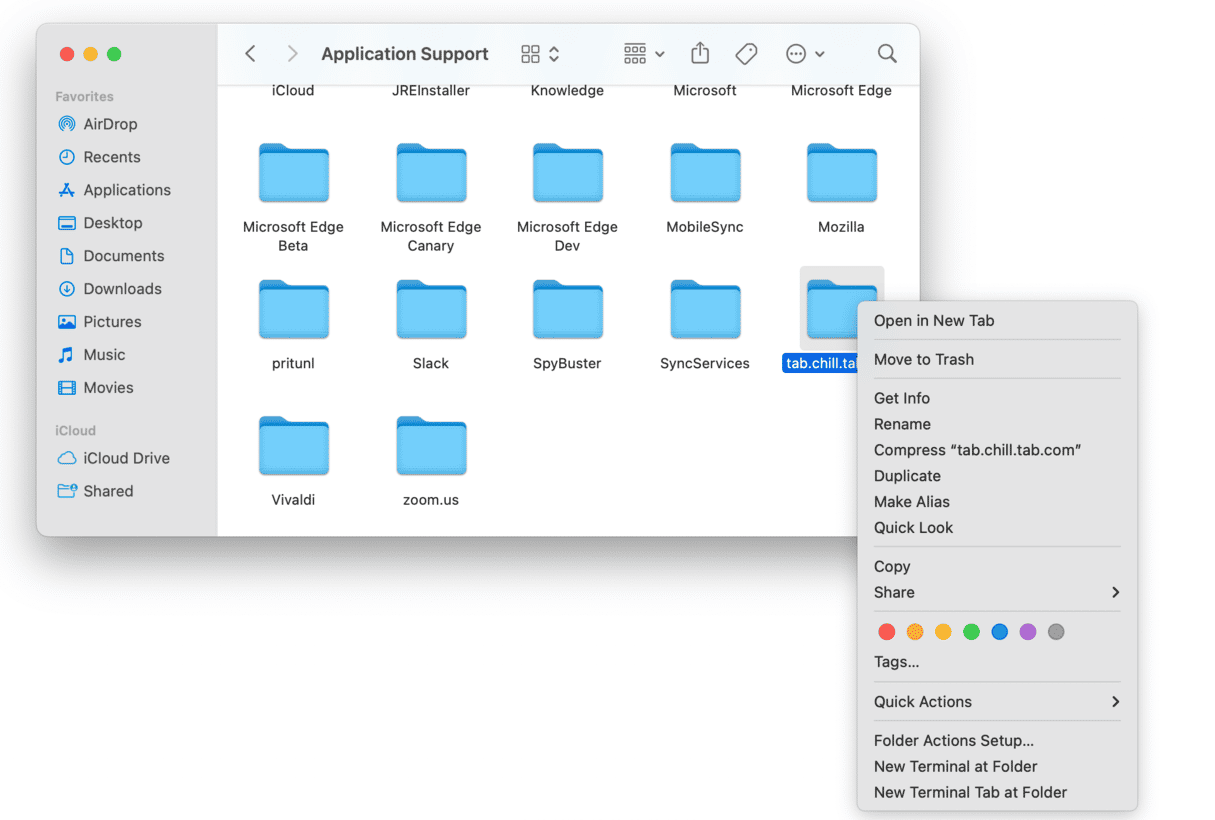
Task: Click the Search magnifier icon
Action: [887, 54]
